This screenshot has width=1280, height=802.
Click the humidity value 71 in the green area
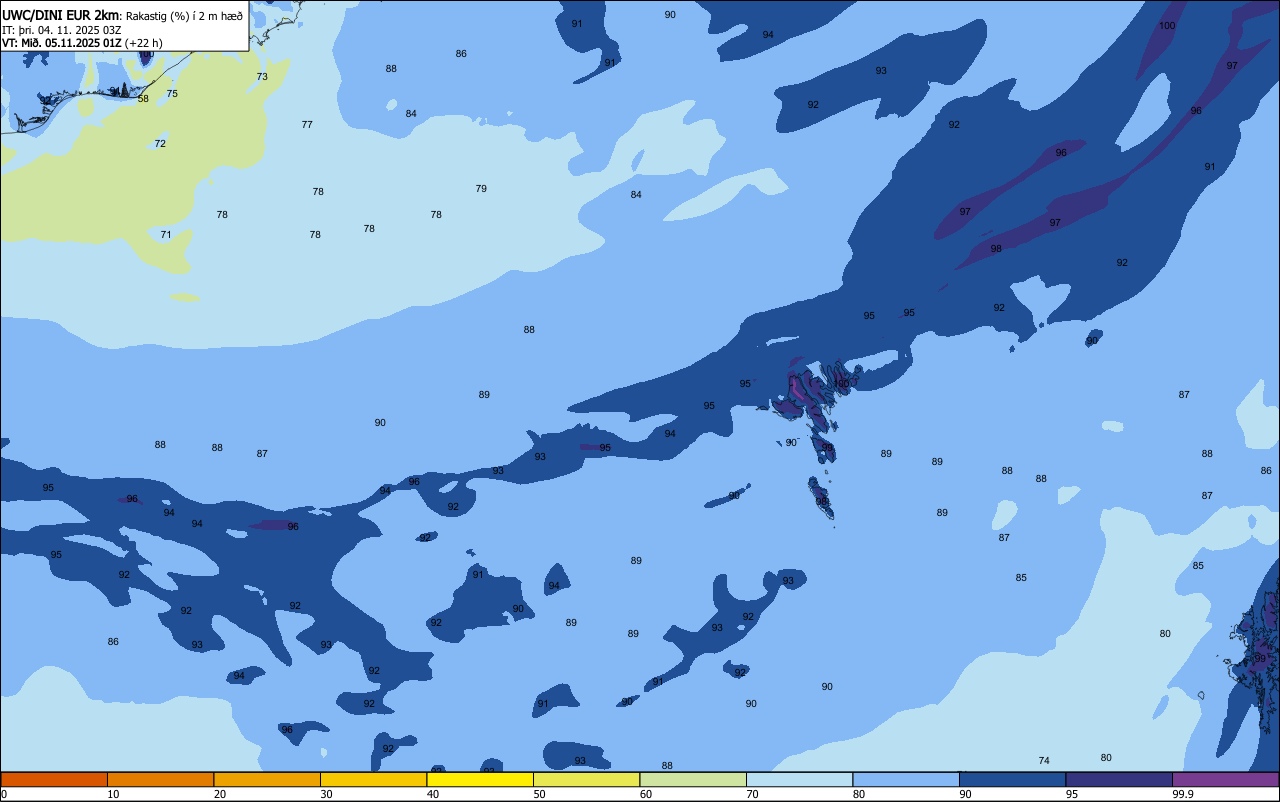[166, 235]
